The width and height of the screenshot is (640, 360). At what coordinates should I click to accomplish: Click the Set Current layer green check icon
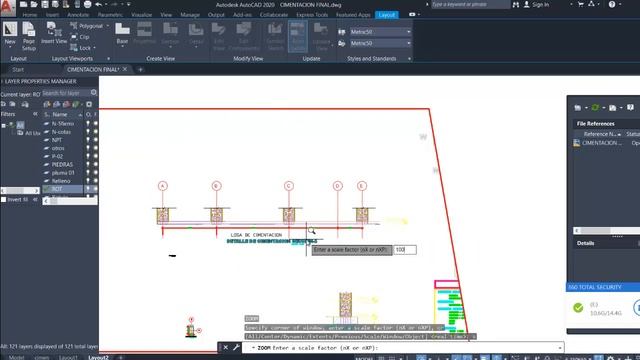tap(76, 104)
